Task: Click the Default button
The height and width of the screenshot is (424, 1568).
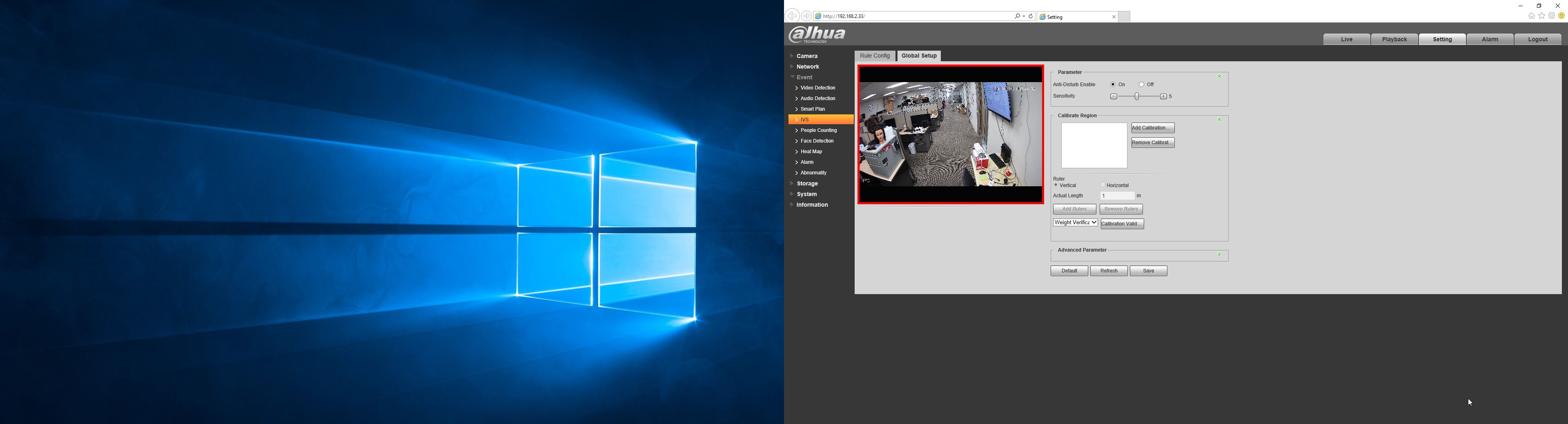Action: click(1069, 271)
